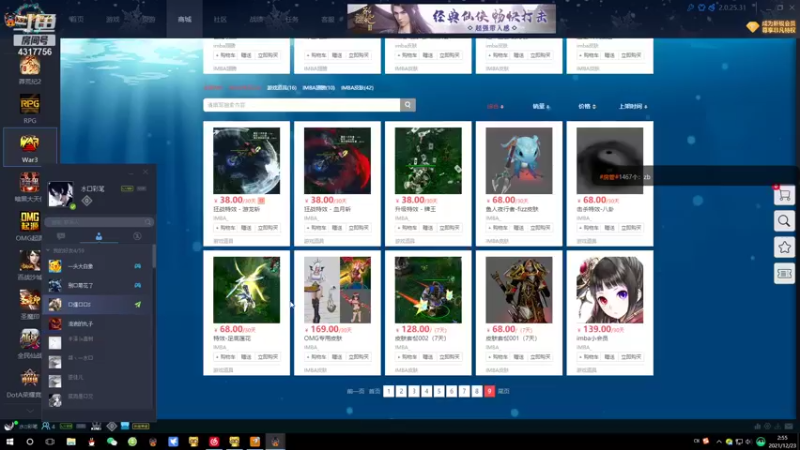Click the green paper-plane icon in highlighted friend row
Viewport: 800px width, 450px height.
click(x=138, y=305)
